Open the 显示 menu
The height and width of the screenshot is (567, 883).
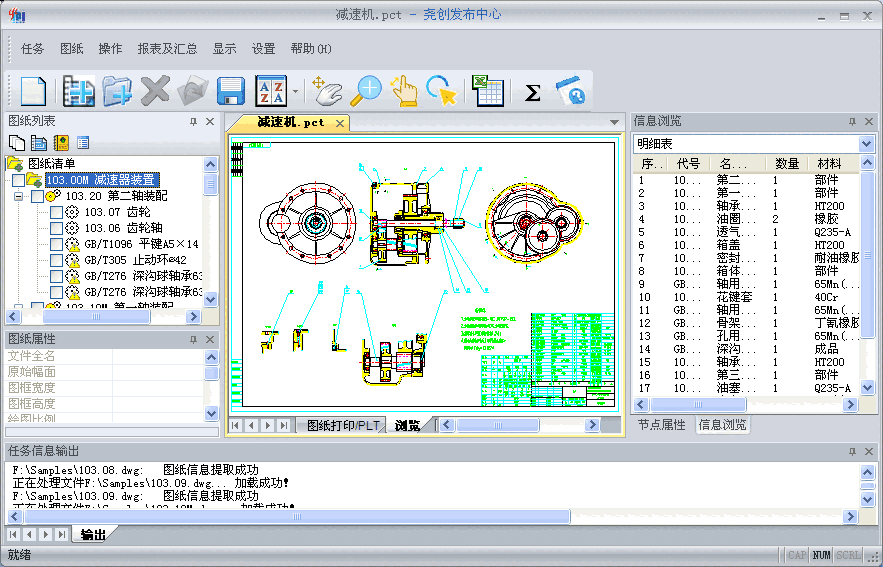coord(224,49)
